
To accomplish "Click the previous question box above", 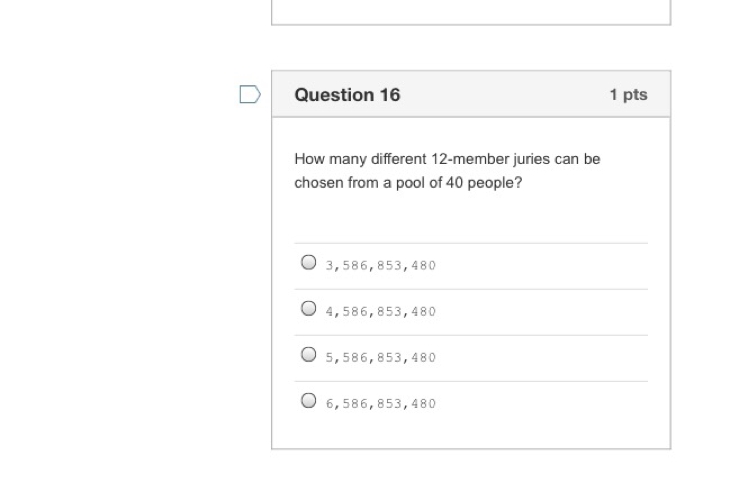I will pos(471,12).
